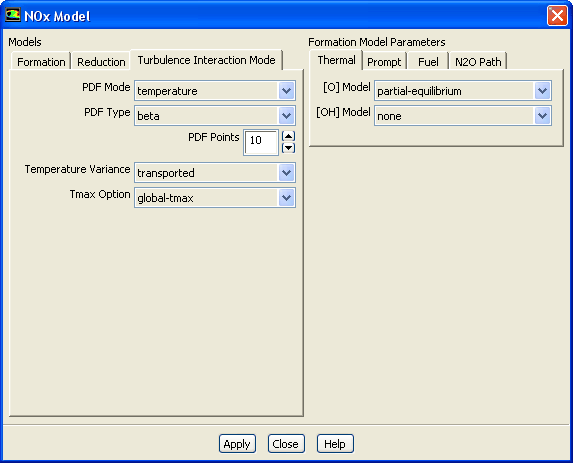Open the Tmax Option dropdown
Image resolution: width=573 pixels, height=463 pixels.
point(215,198)
